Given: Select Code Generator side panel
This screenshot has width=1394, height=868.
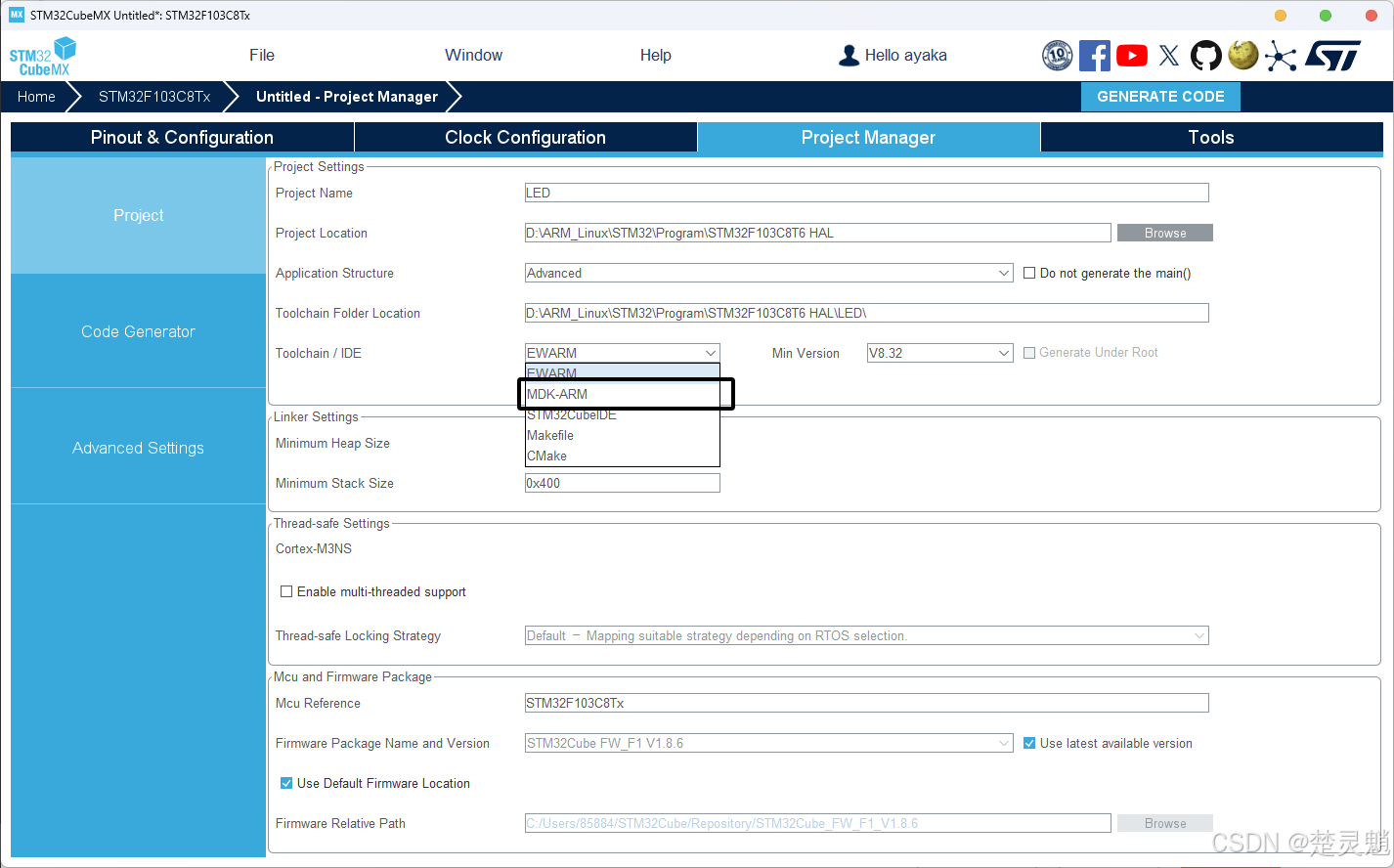Looking at the screenshot, I should coord(138,331).
